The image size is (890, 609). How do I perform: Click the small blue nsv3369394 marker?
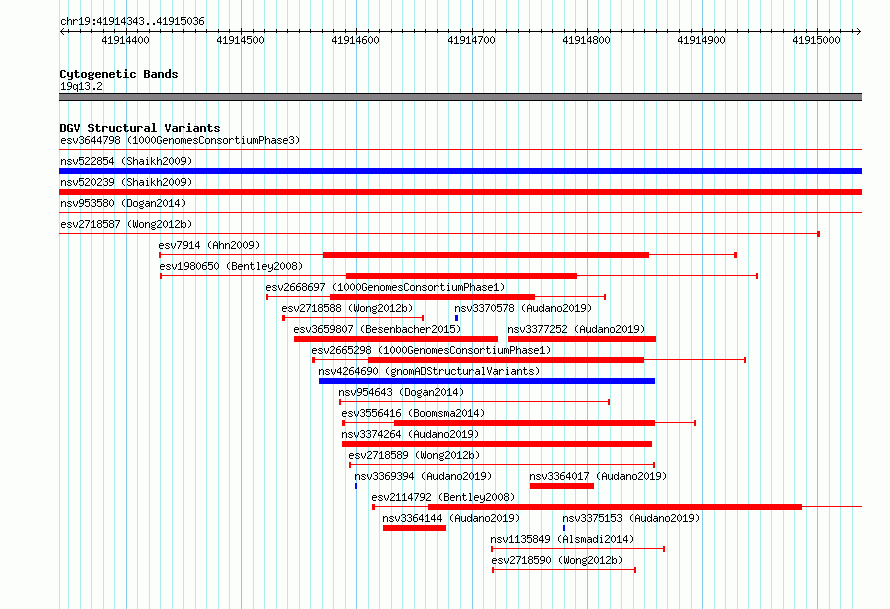pyautogui.click(x=356, y=486)
